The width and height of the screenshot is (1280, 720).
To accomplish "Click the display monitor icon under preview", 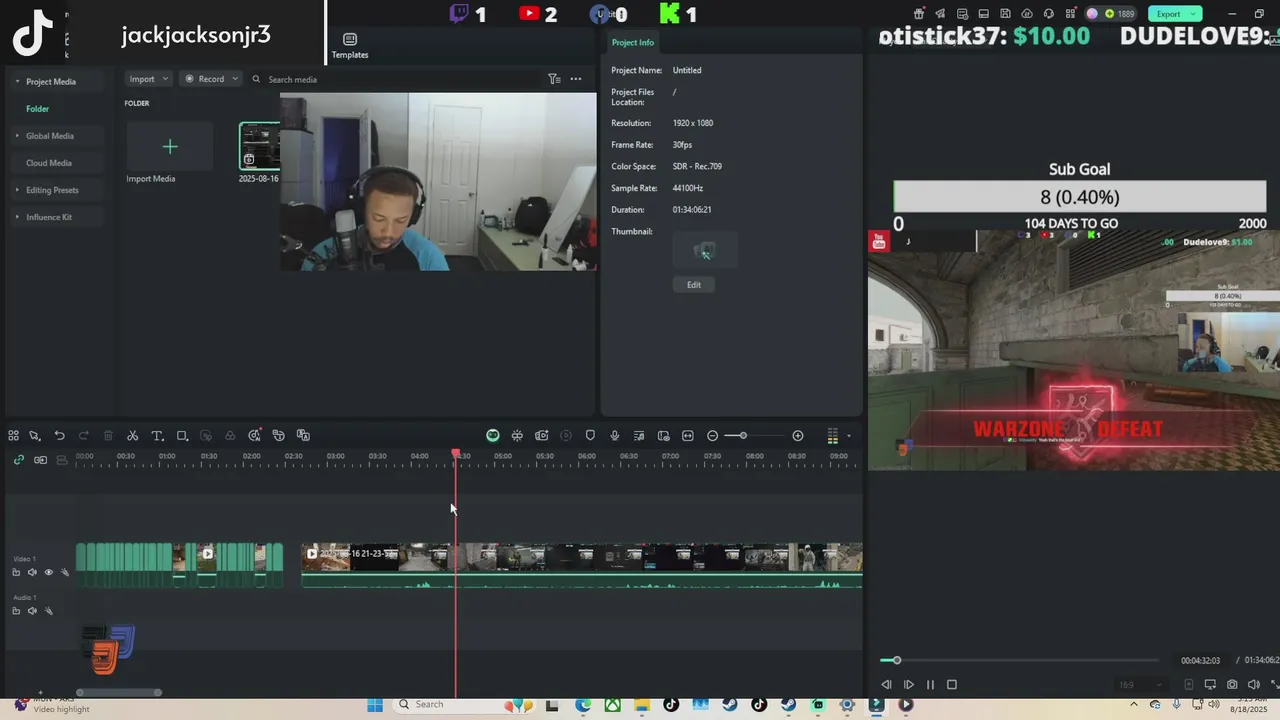I will point(1210,685).
